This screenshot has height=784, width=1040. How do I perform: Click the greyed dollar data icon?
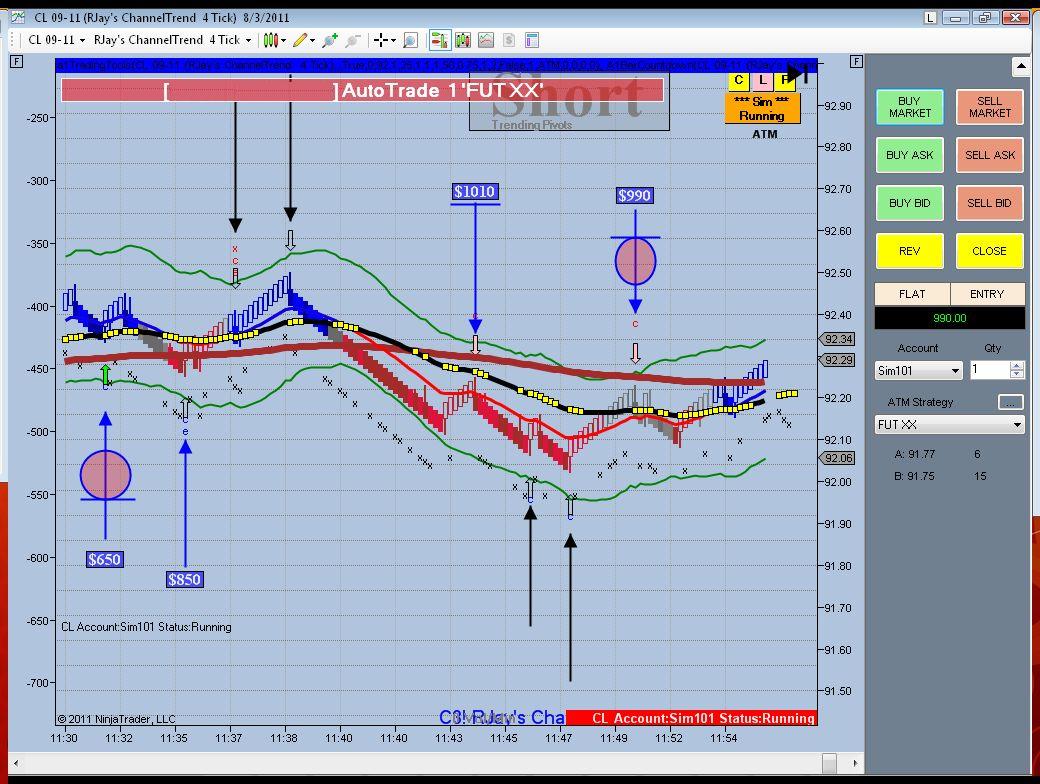pos(509,40)
